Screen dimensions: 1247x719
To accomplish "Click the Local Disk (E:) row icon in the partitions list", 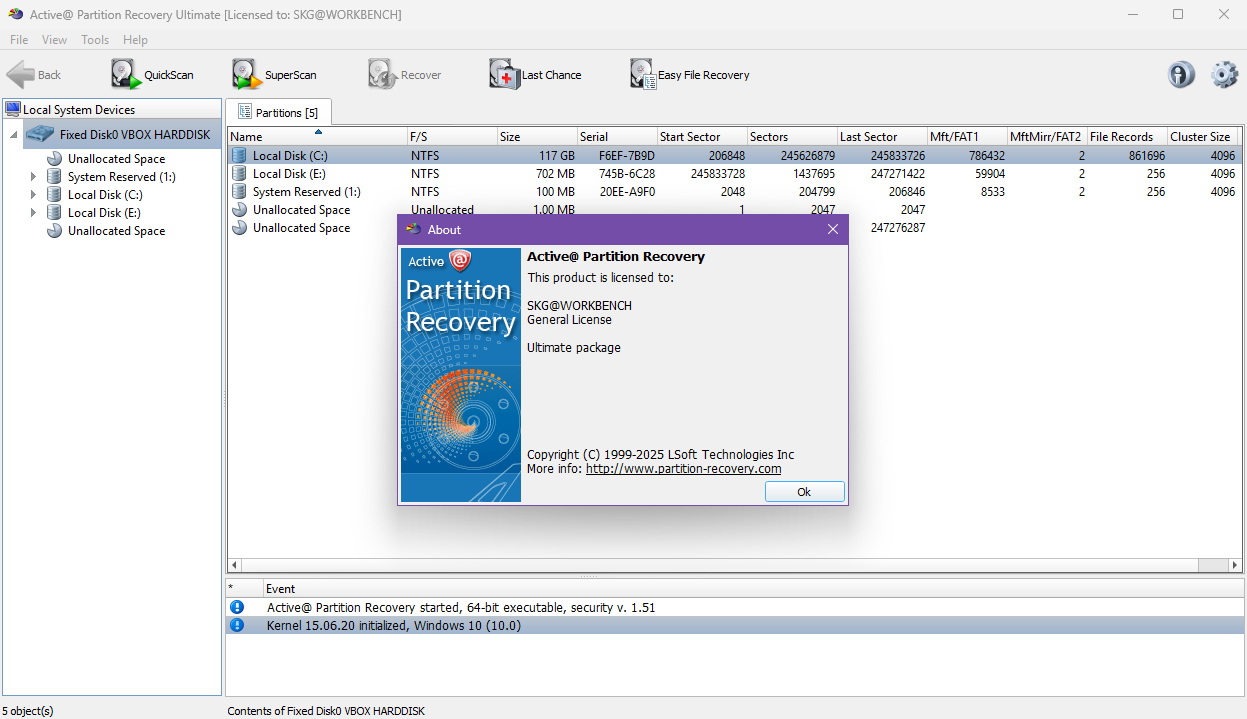I will [x=239, y=173].
